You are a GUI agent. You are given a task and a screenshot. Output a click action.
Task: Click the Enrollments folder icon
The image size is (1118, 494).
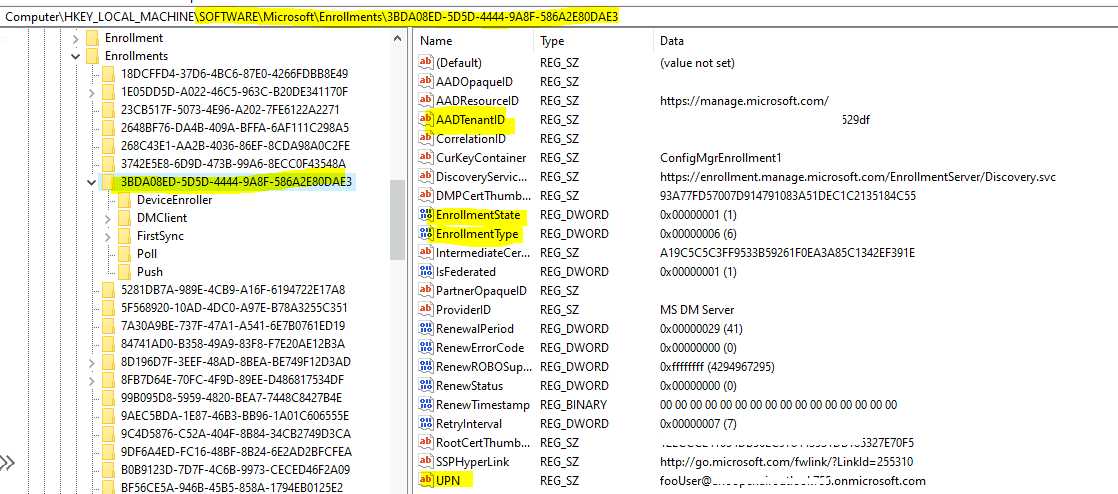tap(92, 56)
